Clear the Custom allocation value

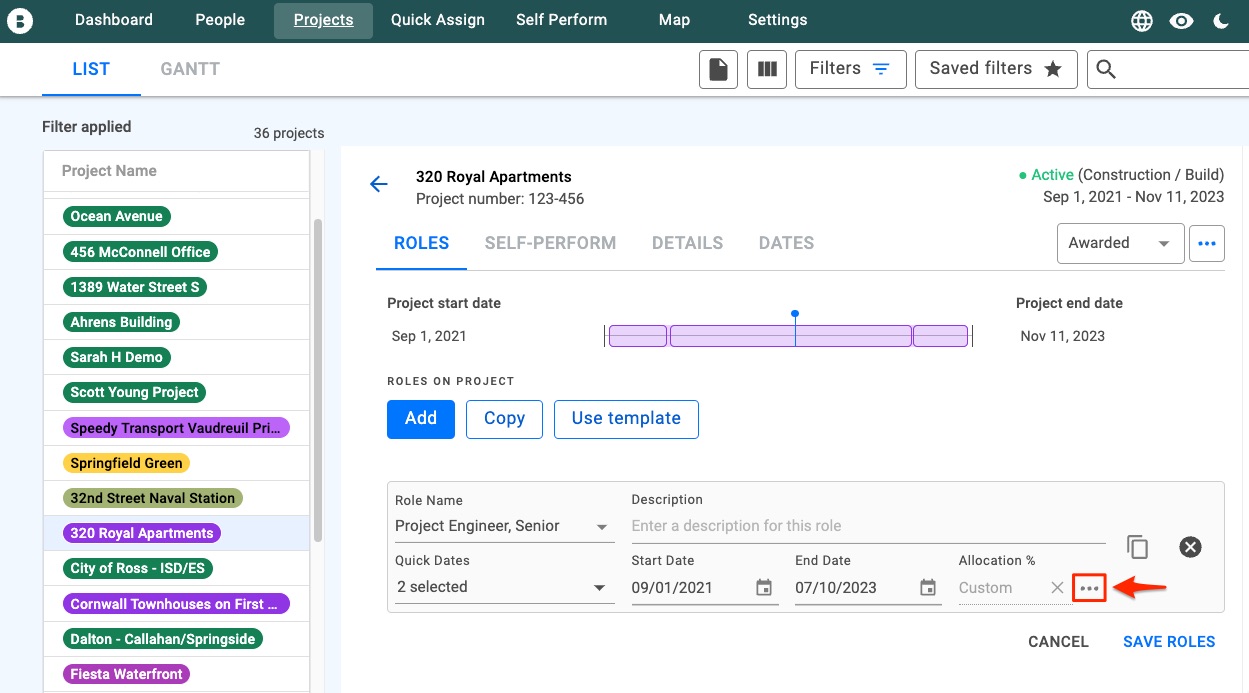tap(1057, 588)
